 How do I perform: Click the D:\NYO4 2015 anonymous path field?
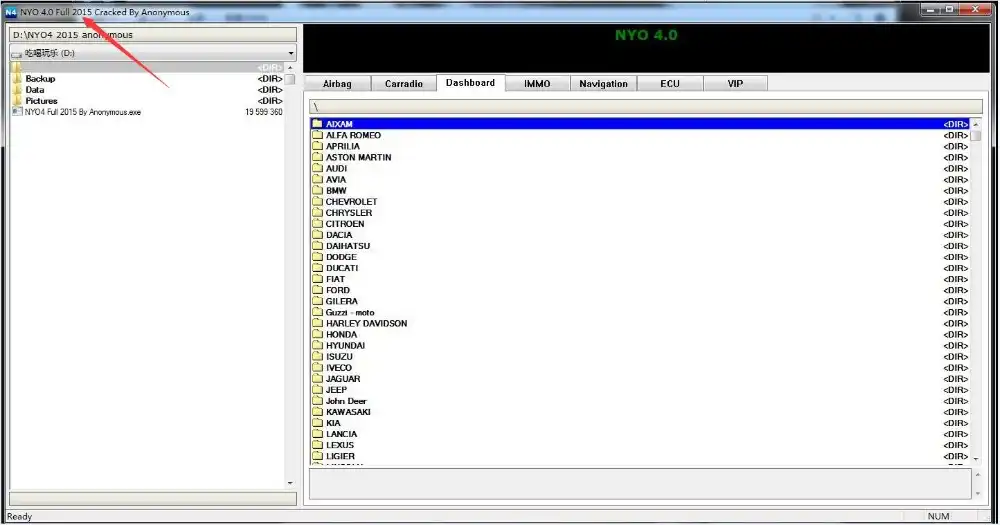(x=153, y=34)
